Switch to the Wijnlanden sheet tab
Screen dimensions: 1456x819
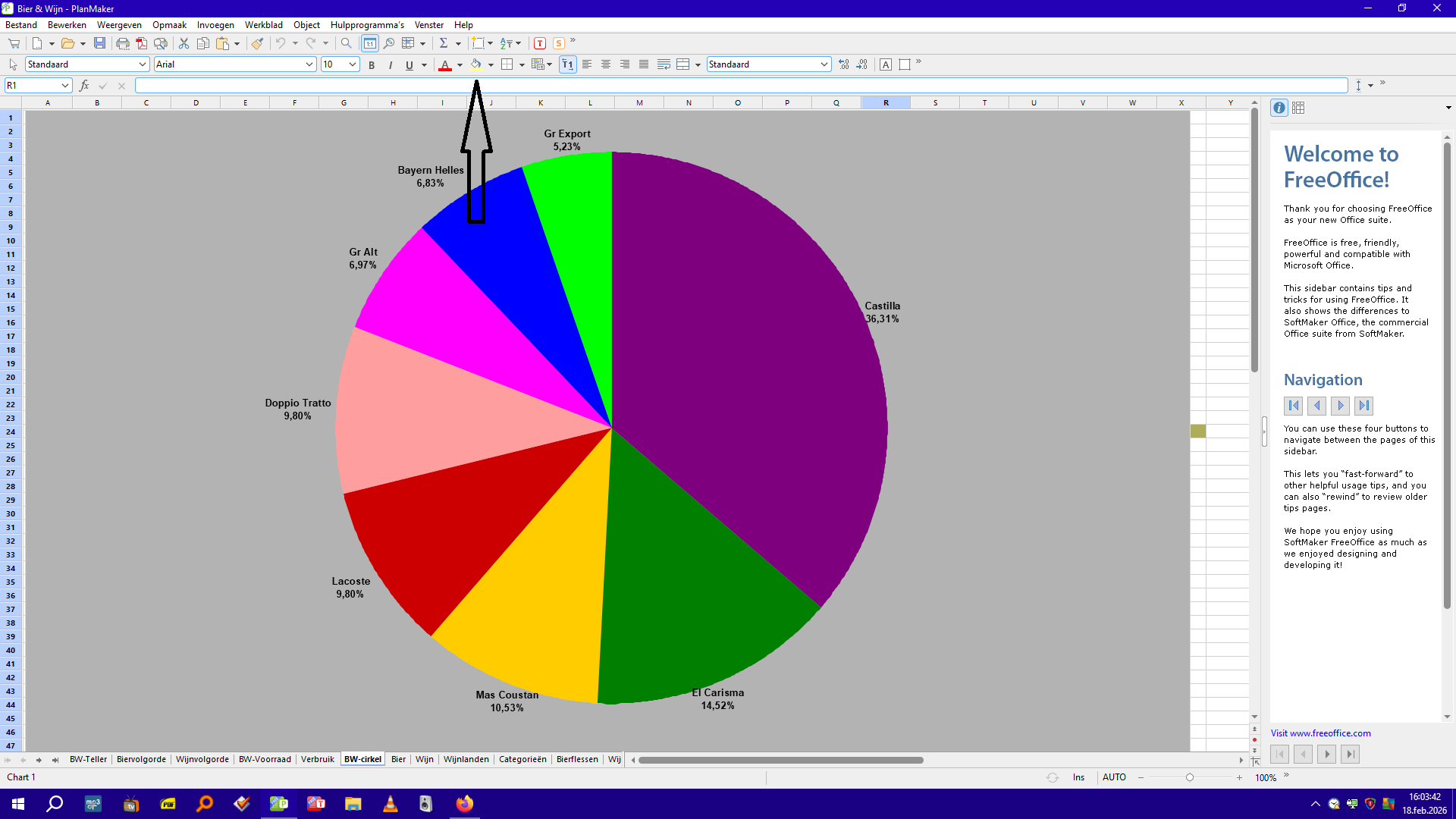466,759
